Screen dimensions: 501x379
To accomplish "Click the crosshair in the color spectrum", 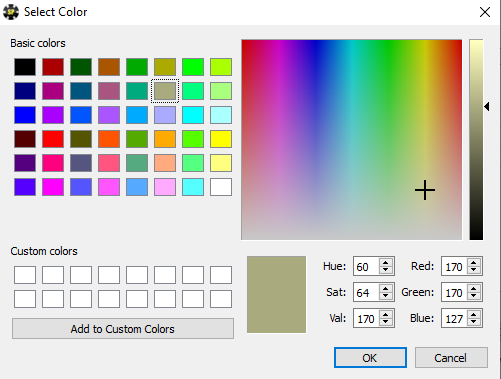I will pos(425,190).
